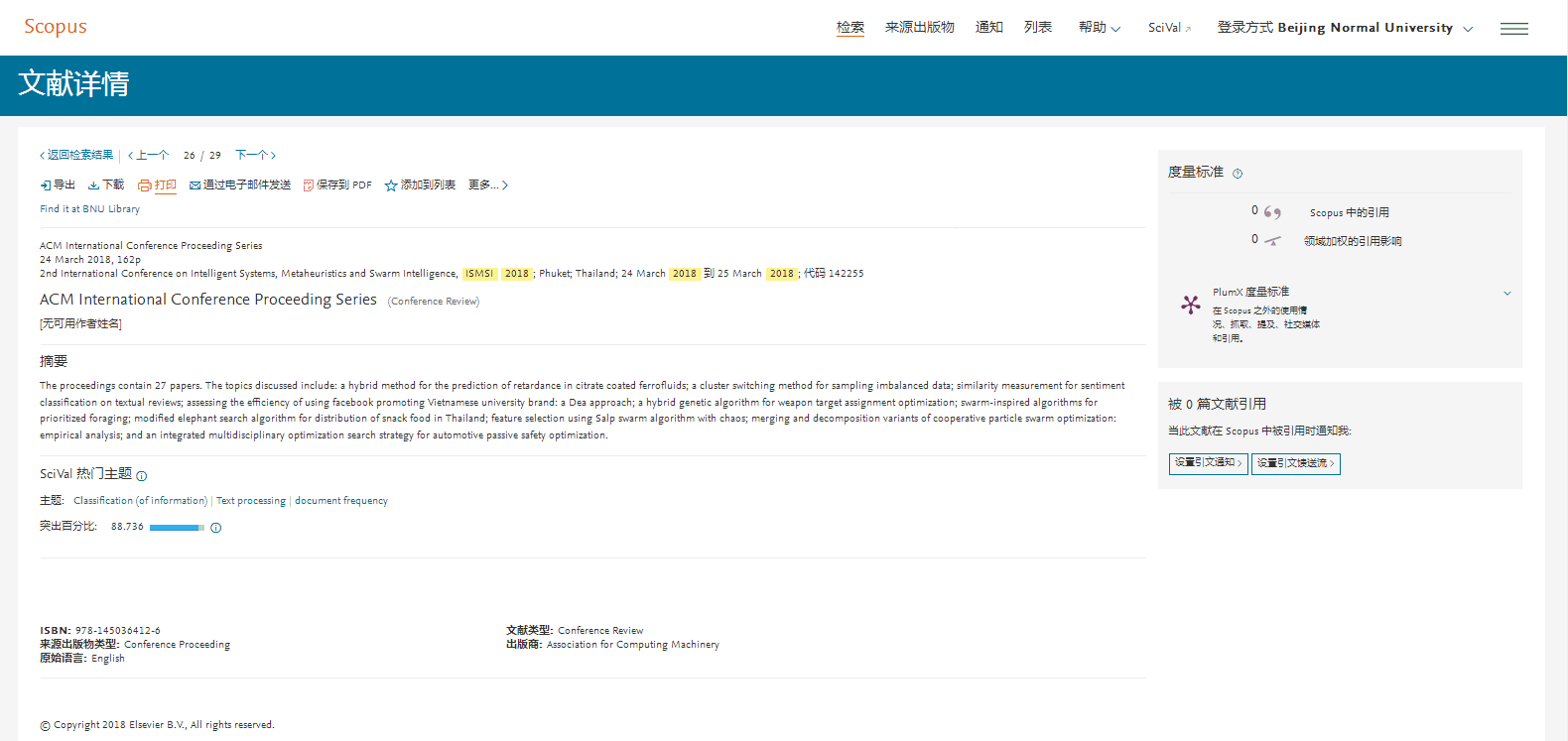Click the Scopus logo

click(56, 27)
